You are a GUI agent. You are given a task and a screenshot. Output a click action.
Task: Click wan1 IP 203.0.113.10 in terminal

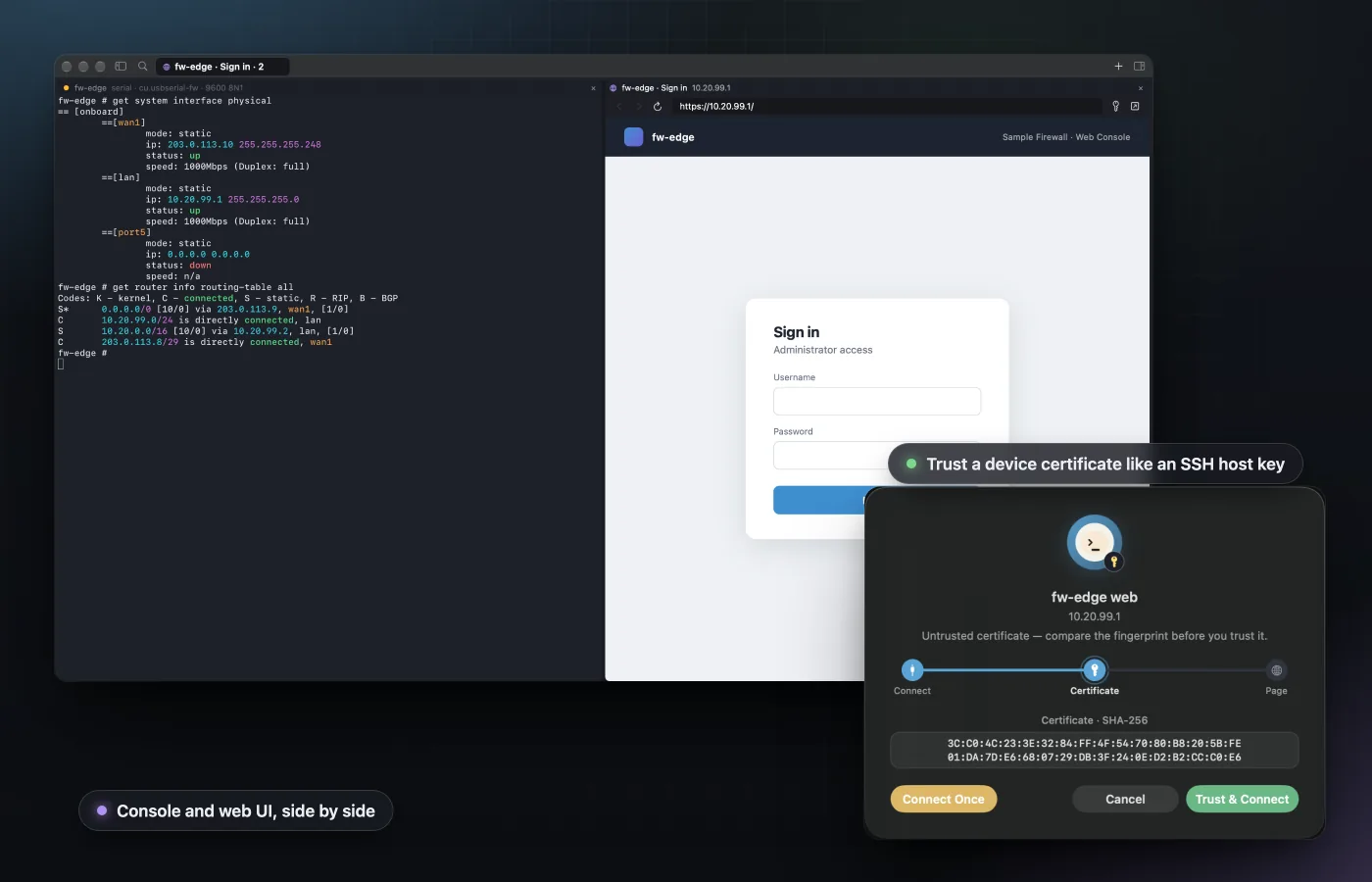click(200, 145)
